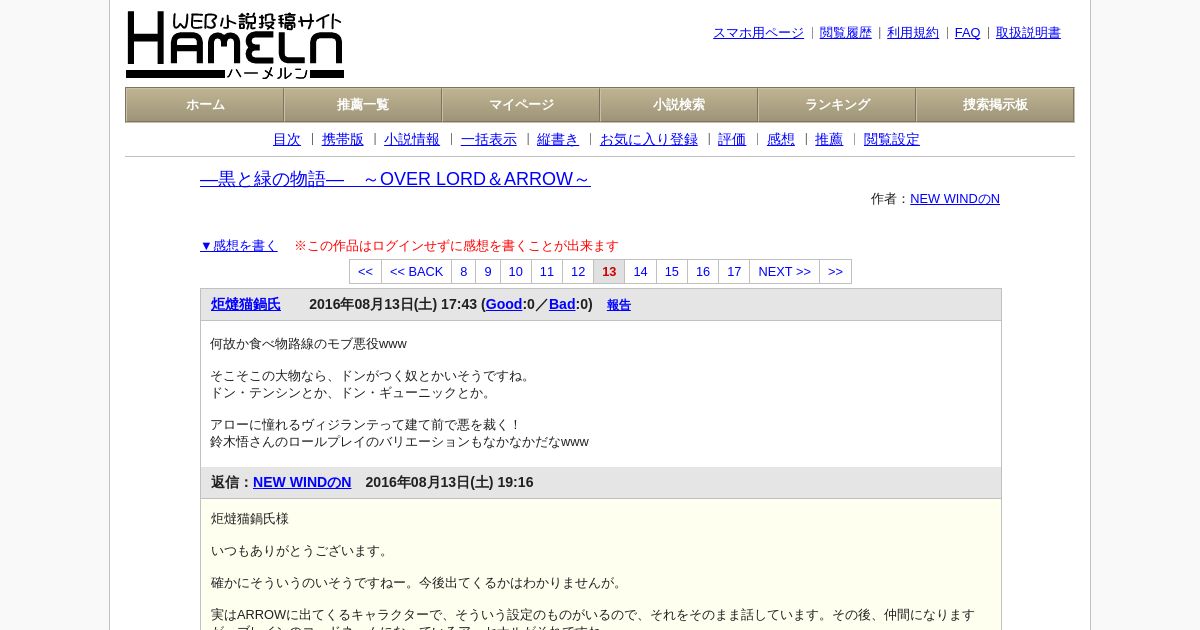1200x630 pixels.
Task: Open the 推薦 link in the sub-menu
Action: pos(829,140)
